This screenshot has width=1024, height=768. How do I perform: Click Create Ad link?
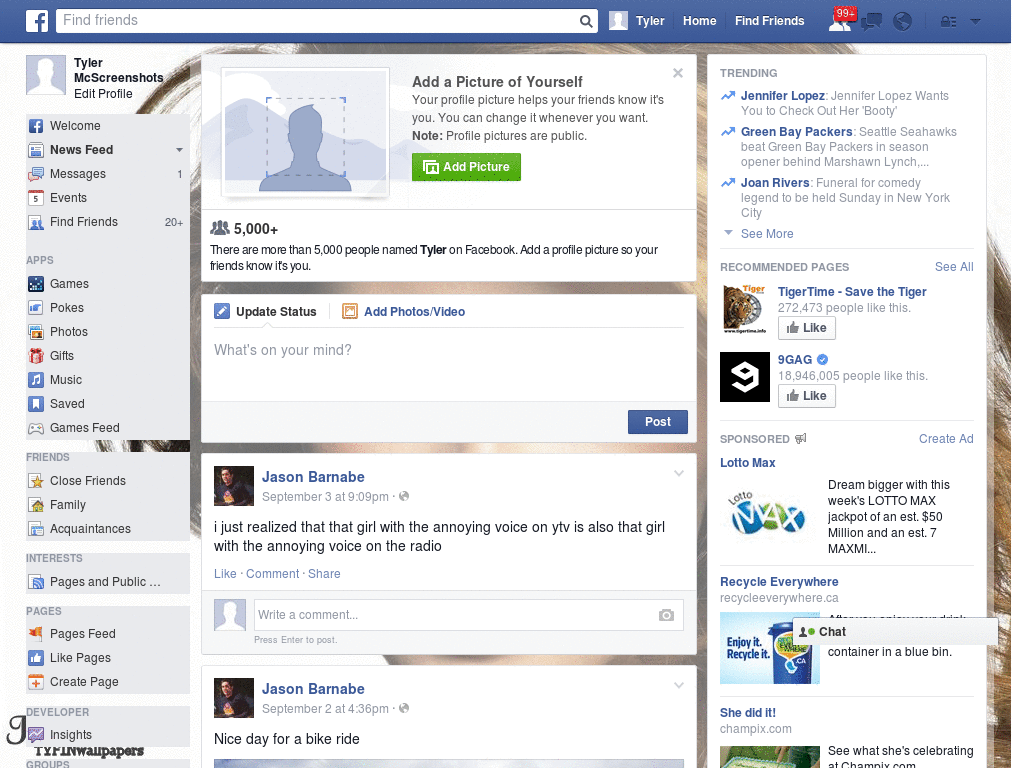(946, 439)
